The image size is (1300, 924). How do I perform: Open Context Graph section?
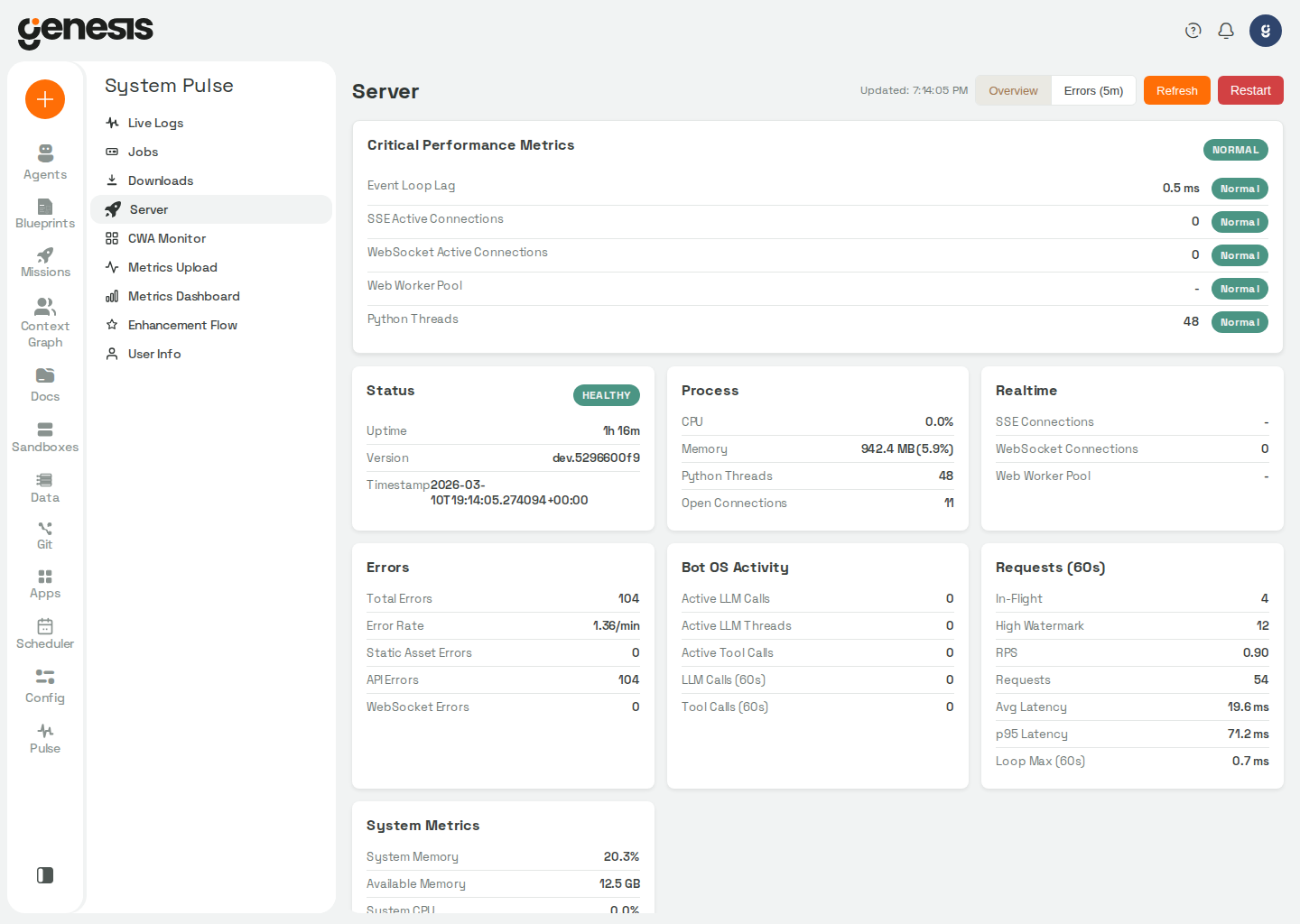coord(45,323)
